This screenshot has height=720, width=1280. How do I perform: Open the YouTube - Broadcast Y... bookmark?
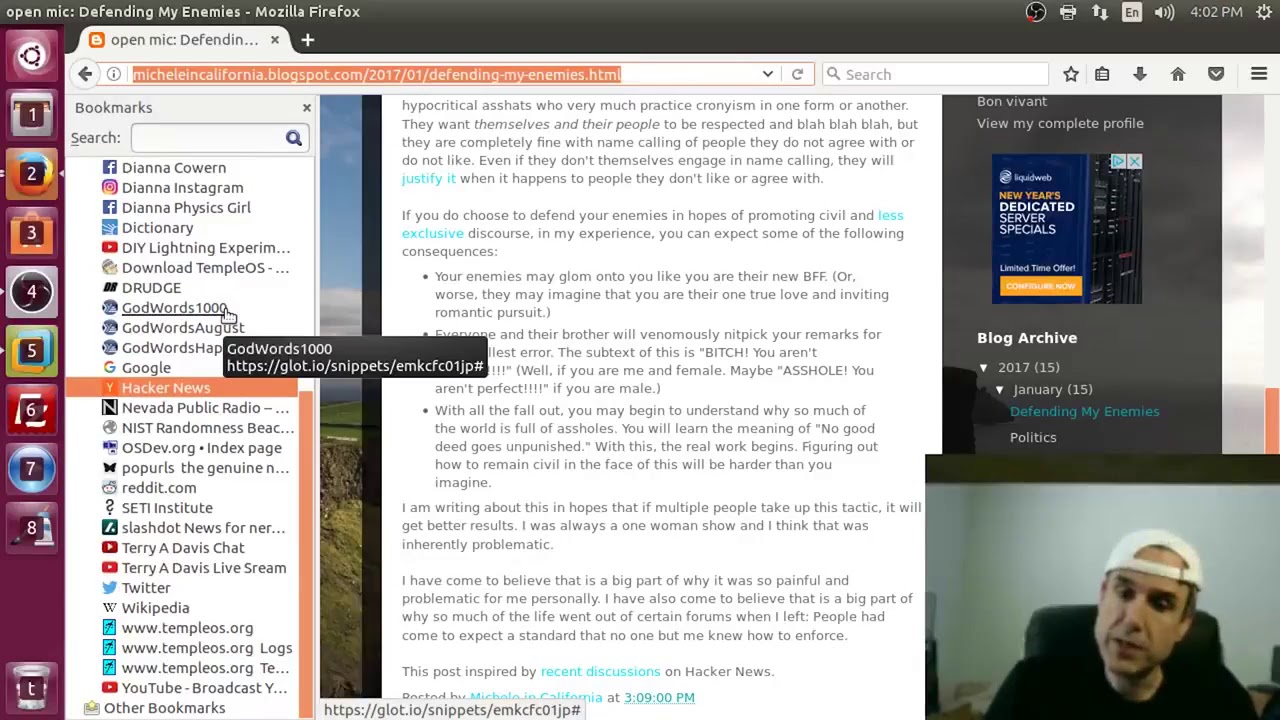(x=204, y=687)
